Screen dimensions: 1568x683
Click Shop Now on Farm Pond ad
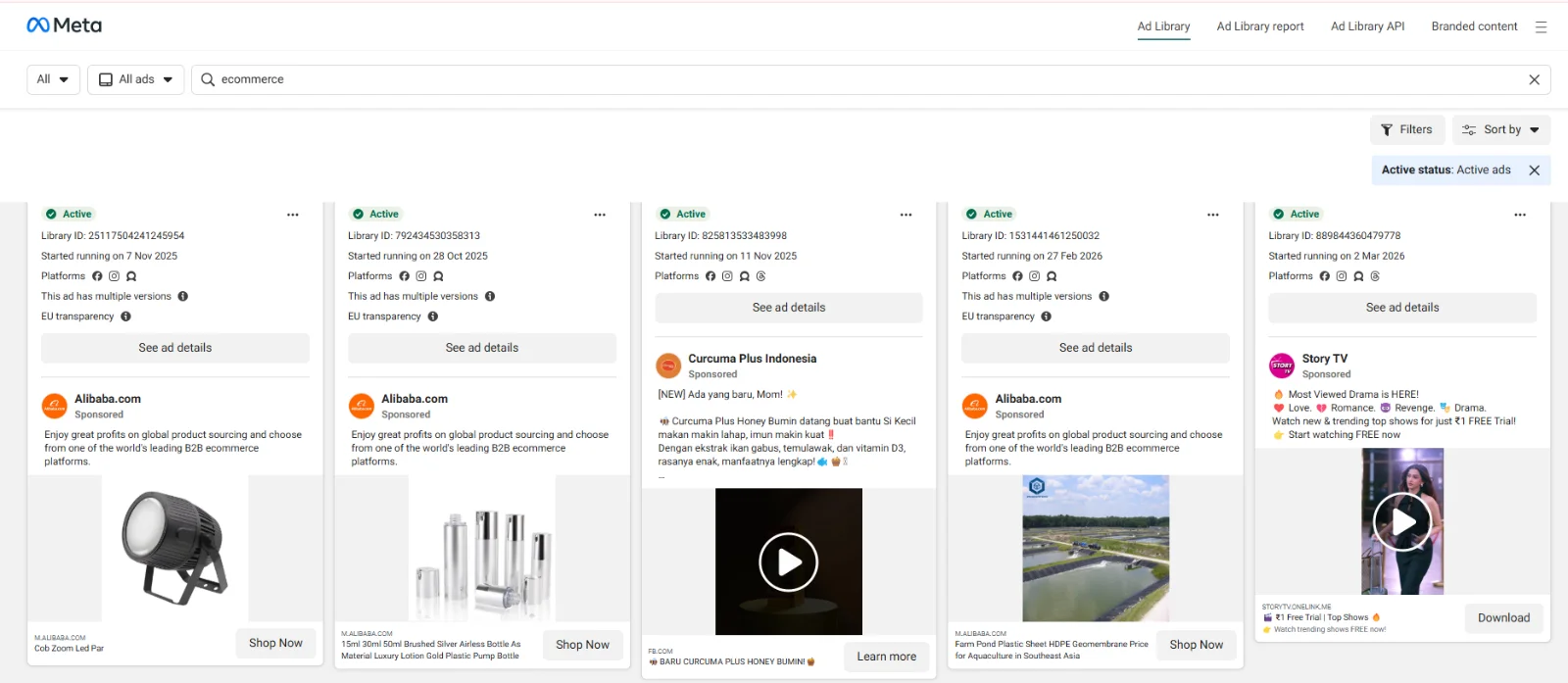(x=1197, y=645)
